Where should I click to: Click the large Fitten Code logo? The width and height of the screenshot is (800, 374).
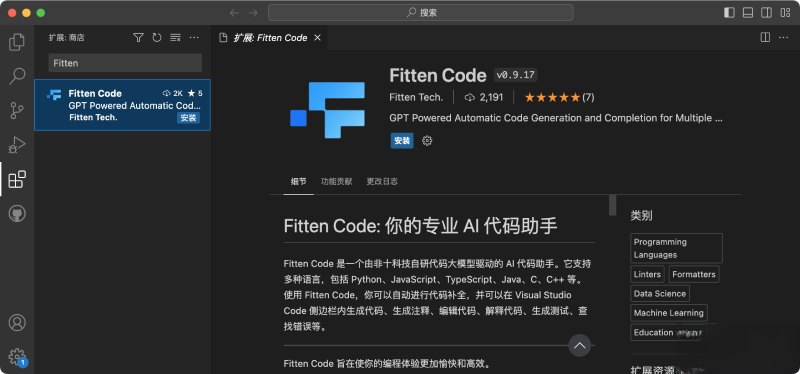click(x=328, y=110)
